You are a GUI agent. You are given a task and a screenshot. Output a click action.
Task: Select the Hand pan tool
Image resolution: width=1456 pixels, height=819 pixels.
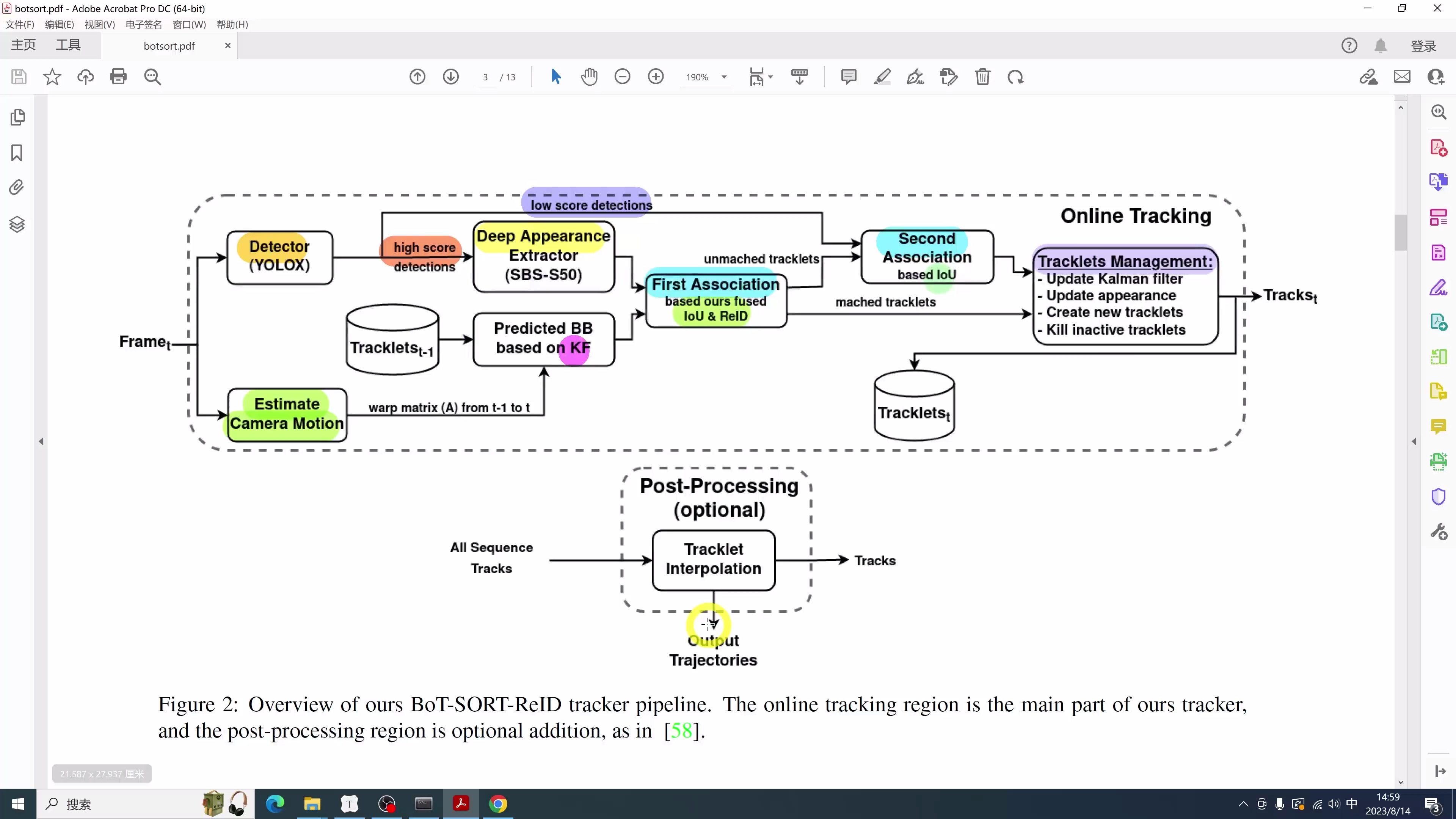click(x=589, y=77)
